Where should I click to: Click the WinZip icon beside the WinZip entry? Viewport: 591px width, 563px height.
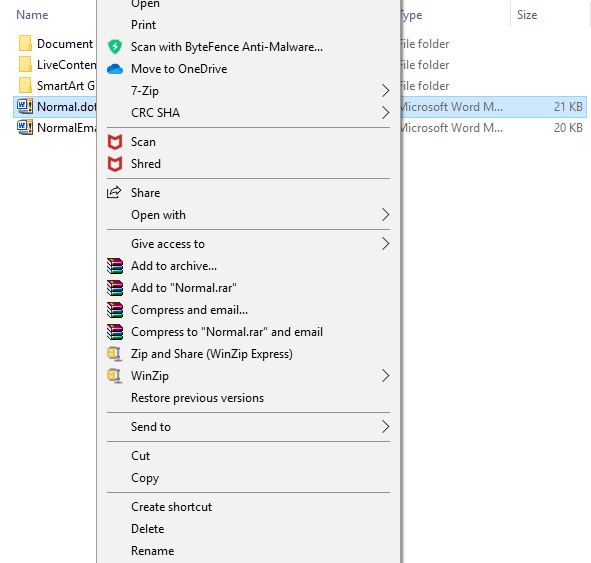pyautogui.click(x=114, y=376)
